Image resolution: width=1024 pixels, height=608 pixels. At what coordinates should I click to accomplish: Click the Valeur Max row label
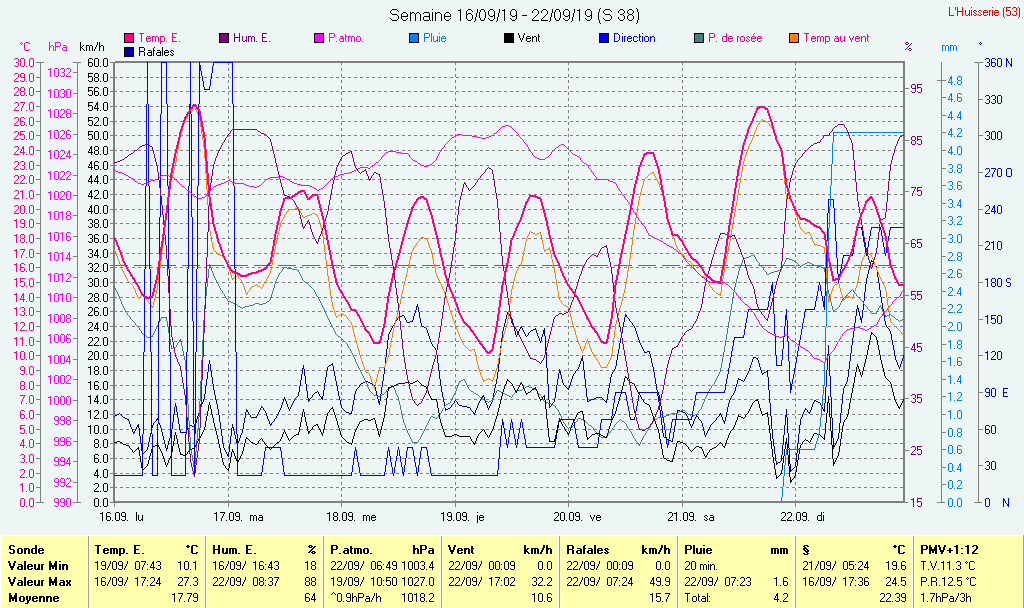(x=39, y=582)
